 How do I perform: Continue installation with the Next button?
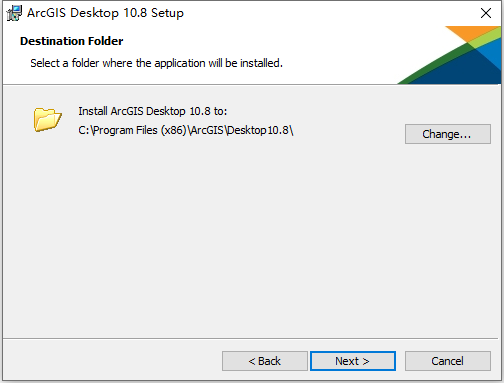click(353, 361)
